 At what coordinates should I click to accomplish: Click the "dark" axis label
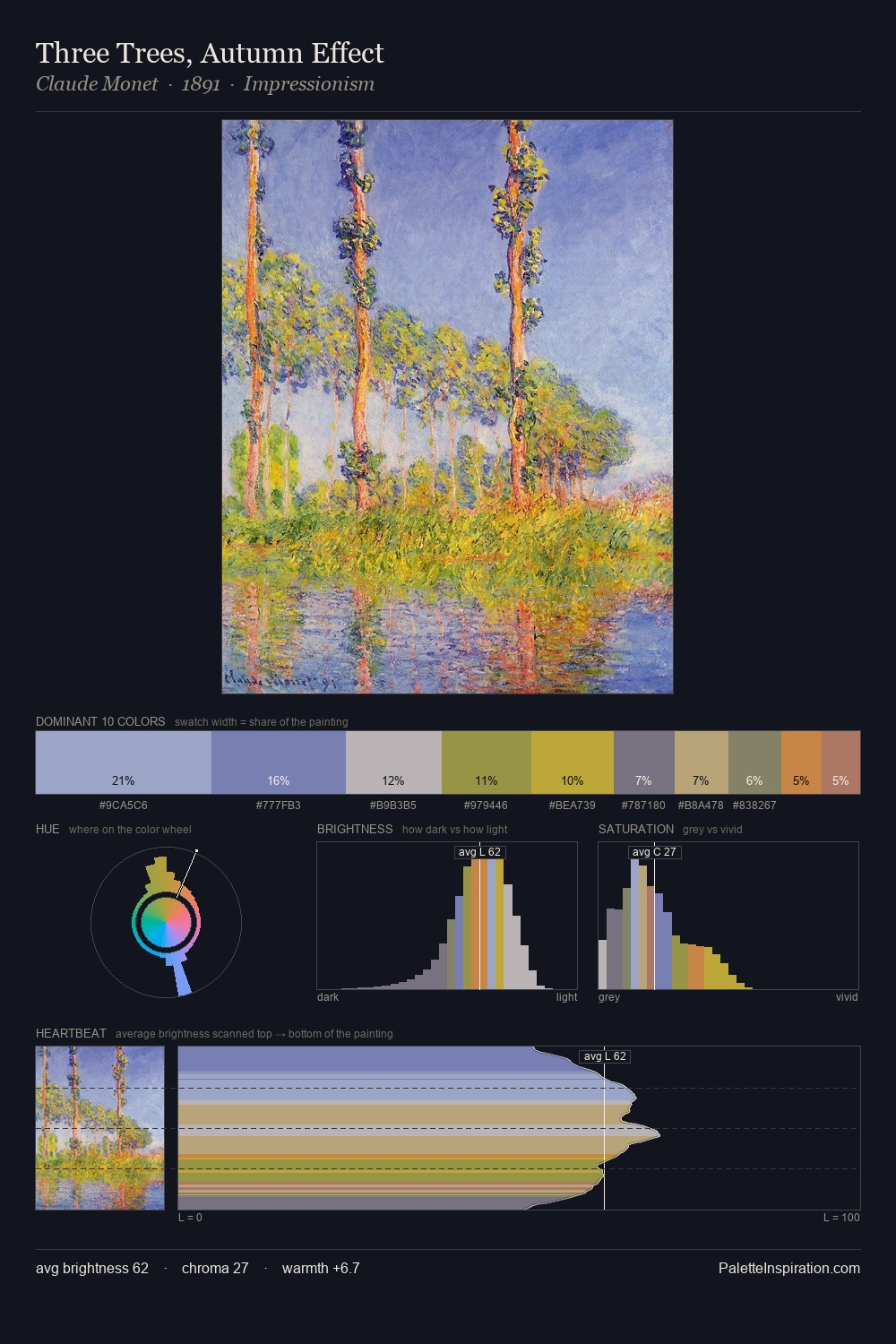[328, 997]
